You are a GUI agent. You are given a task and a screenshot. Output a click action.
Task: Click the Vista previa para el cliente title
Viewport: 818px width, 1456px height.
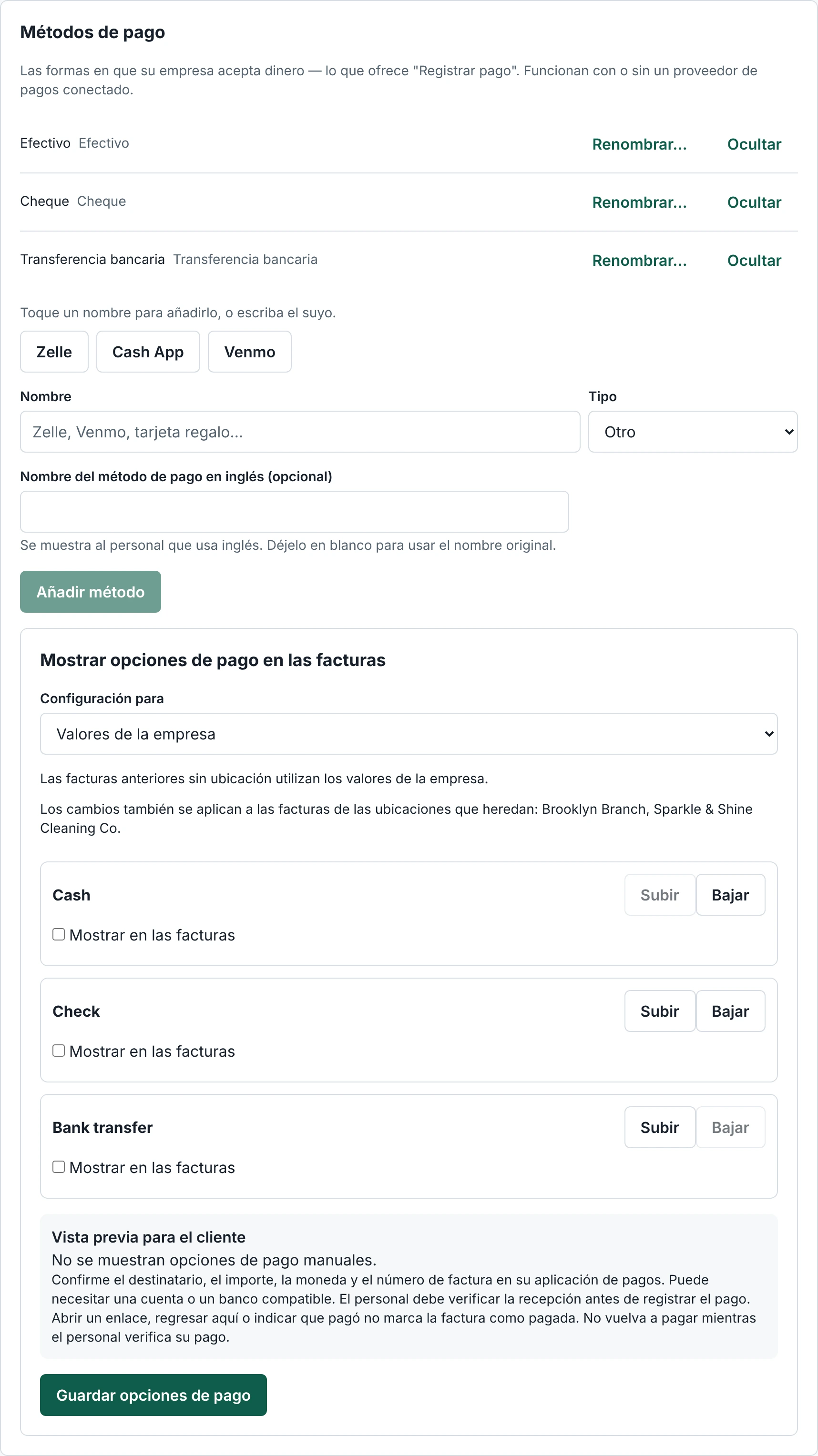click(x=149, y=1237)
